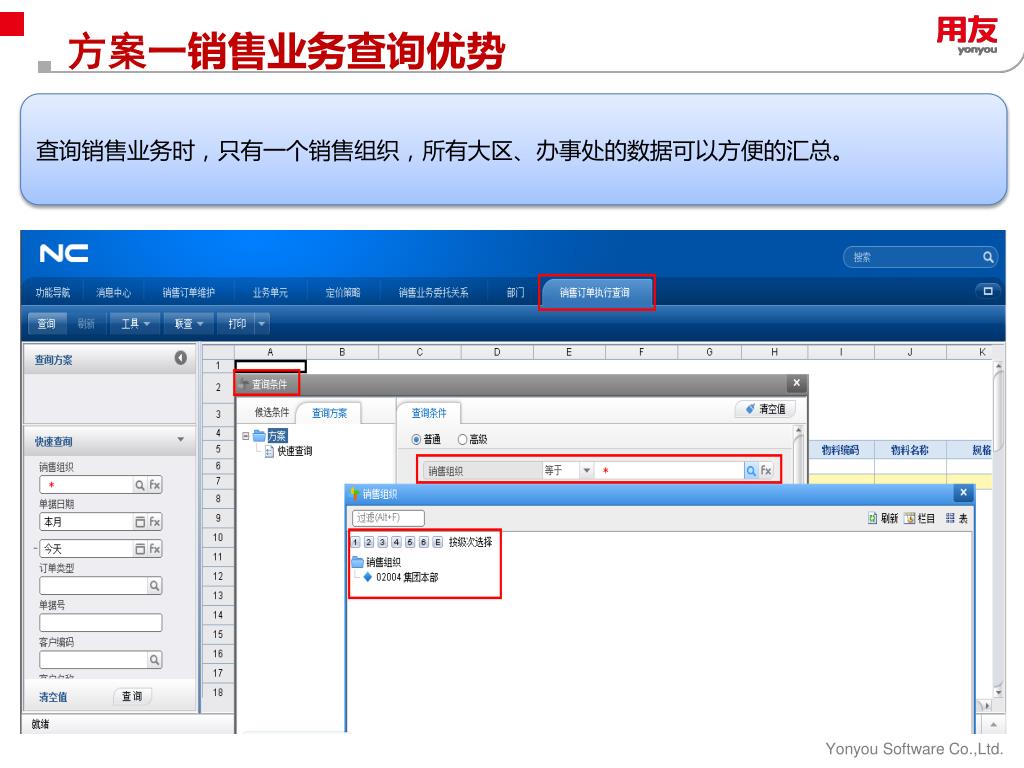This screenshot has height=768, width=1024.
Task: Collapse the 快速查询 section arrow
Action: [x=181, y=440]
